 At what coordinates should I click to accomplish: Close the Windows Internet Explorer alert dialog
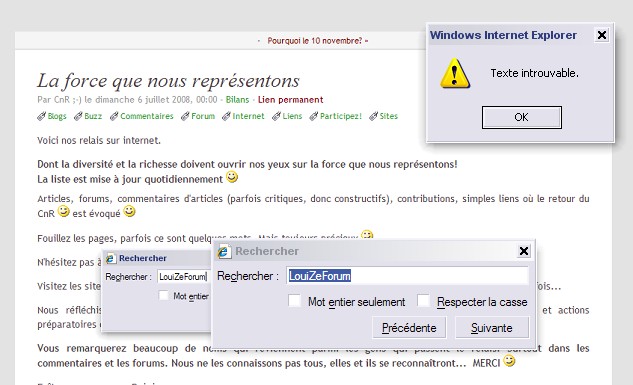602,35
